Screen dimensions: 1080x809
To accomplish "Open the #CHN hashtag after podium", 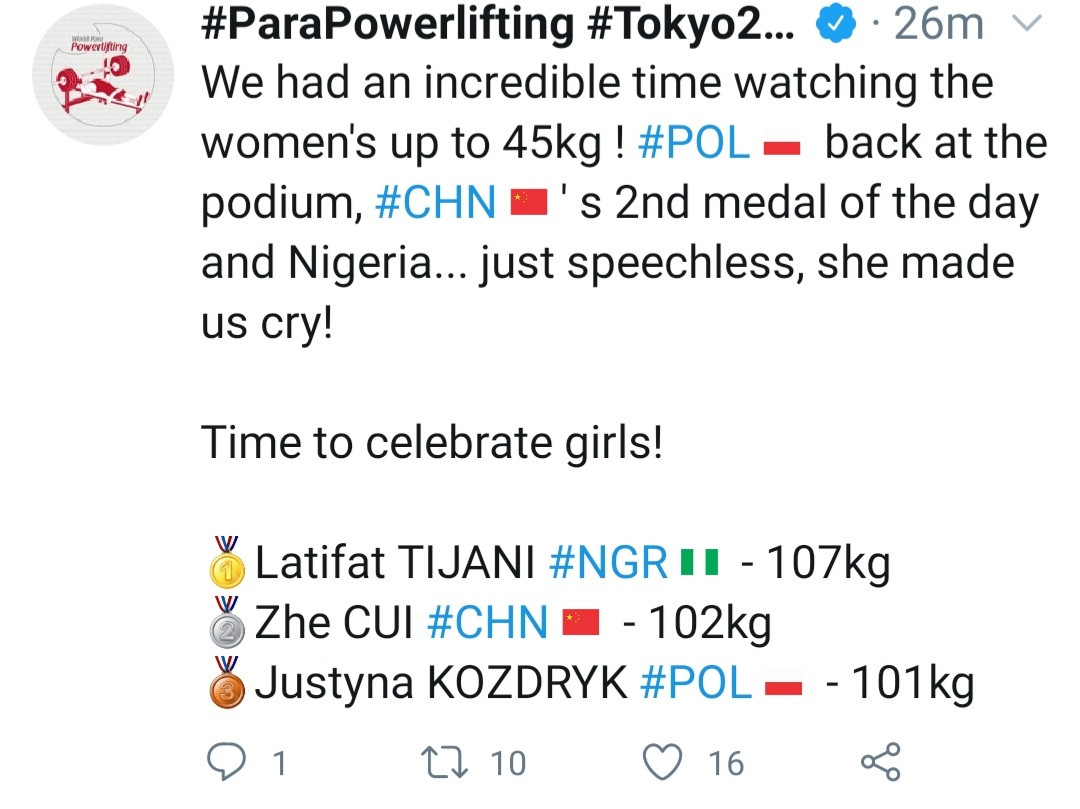I will pos(435,204).
